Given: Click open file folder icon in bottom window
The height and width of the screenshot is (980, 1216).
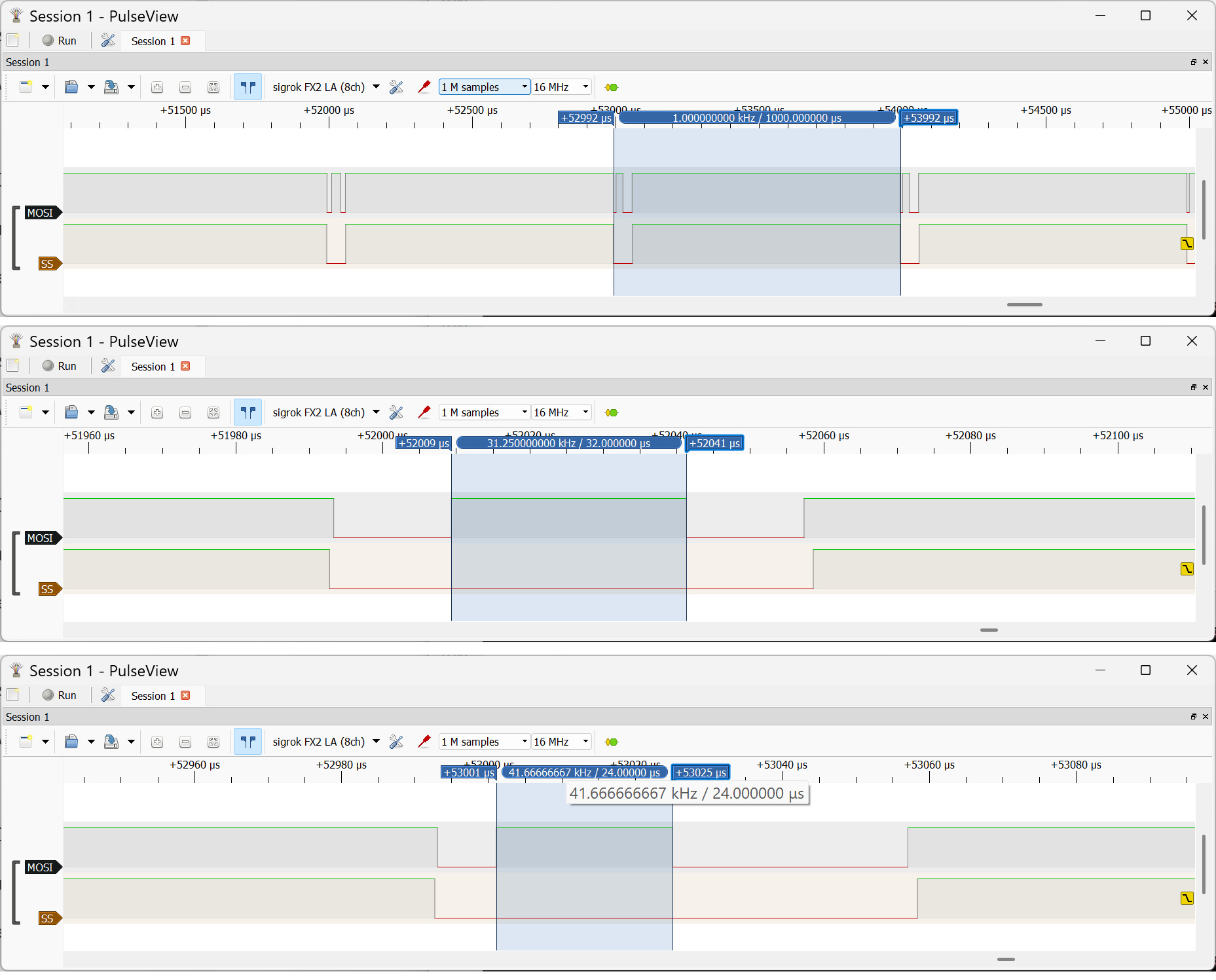Looking at the screenshot, I should click(71, 742).
